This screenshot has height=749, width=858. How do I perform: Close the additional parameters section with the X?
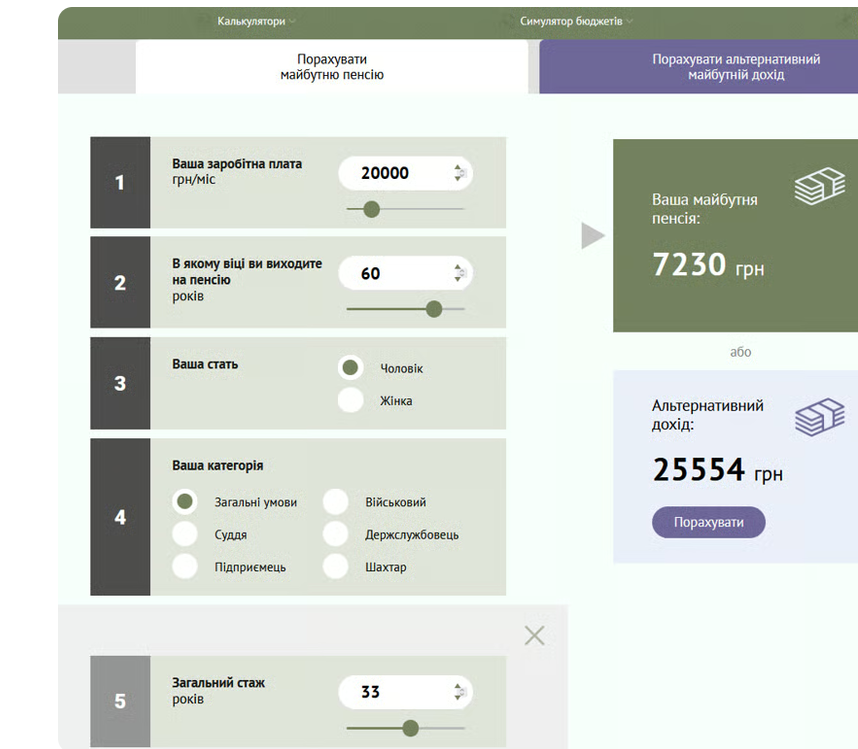tap(534, 635)
